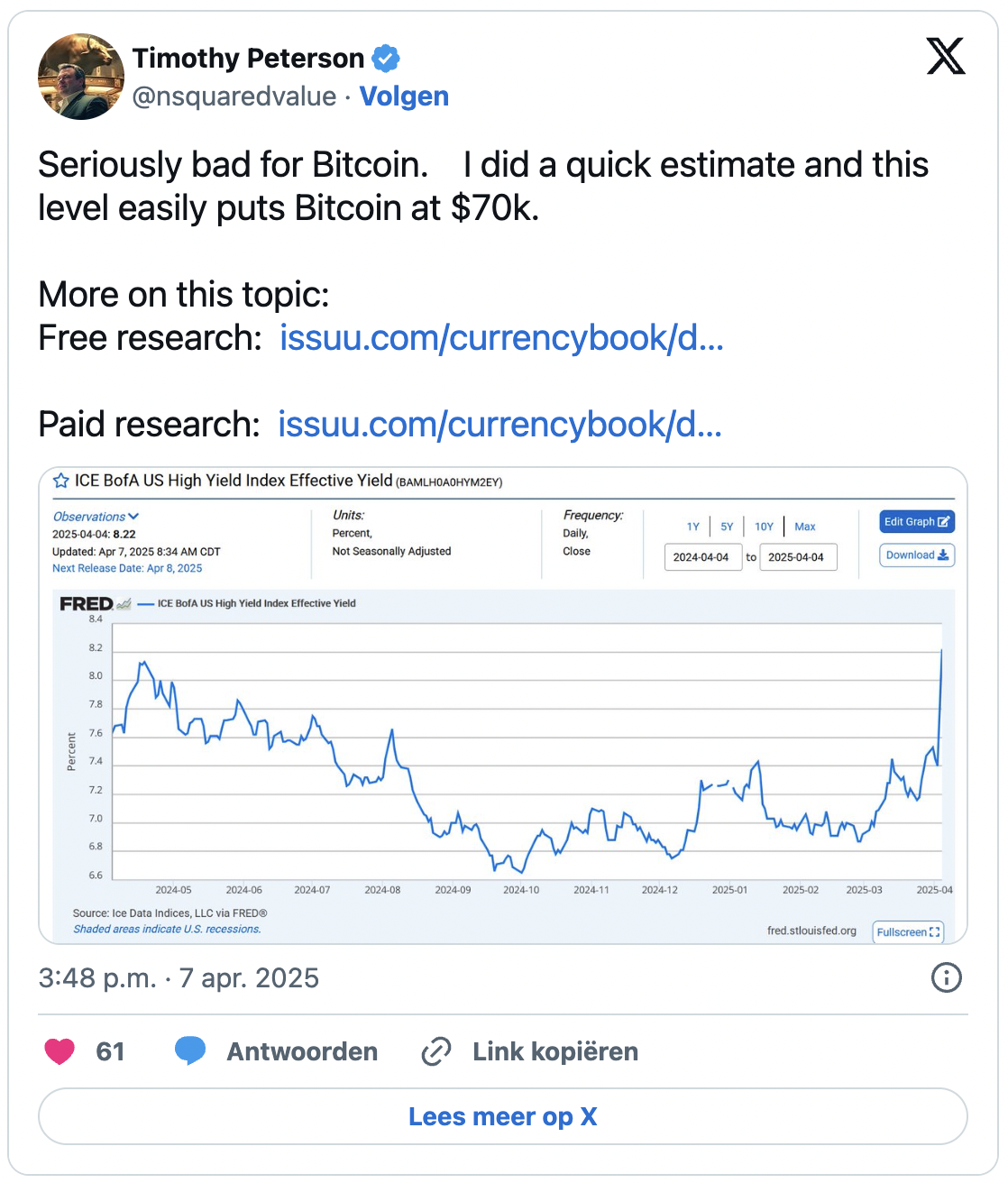This screenshot has height=1183, width=1008.
Task: Click the Lees meer op X button
Action: tap(503, 1116)
